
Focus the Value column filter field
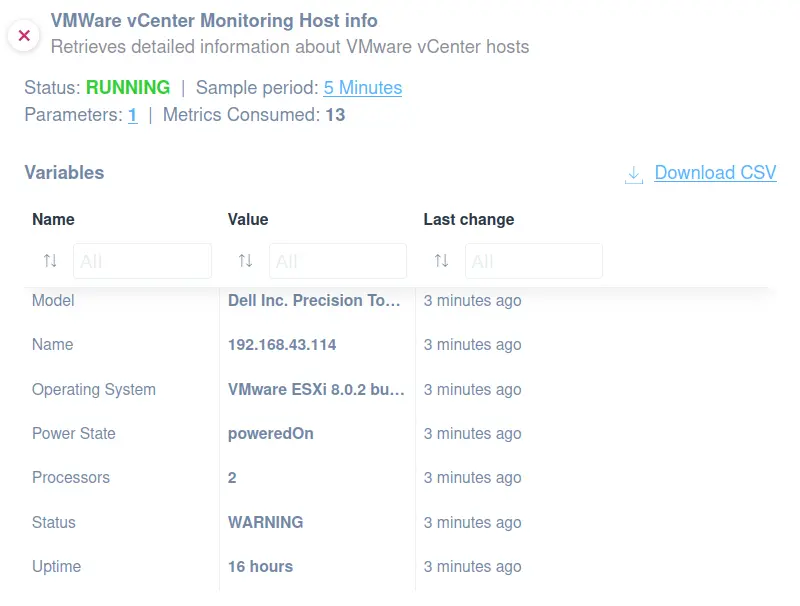click(x=338, y=261)
